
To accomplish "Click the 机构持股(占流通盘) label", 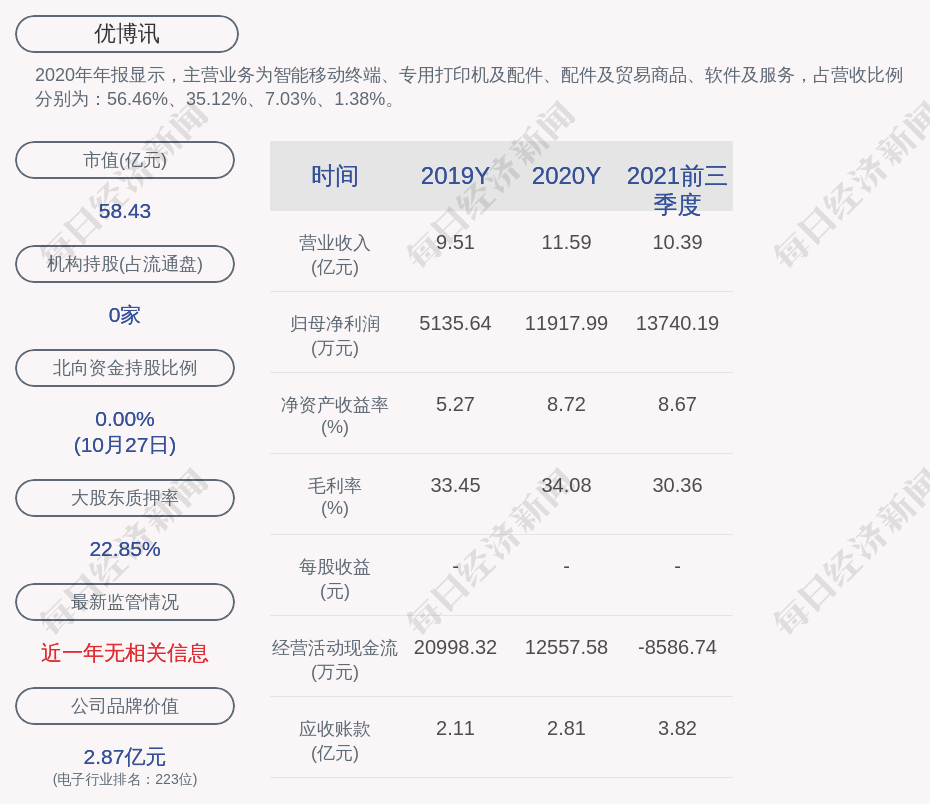I will (125, 264).
